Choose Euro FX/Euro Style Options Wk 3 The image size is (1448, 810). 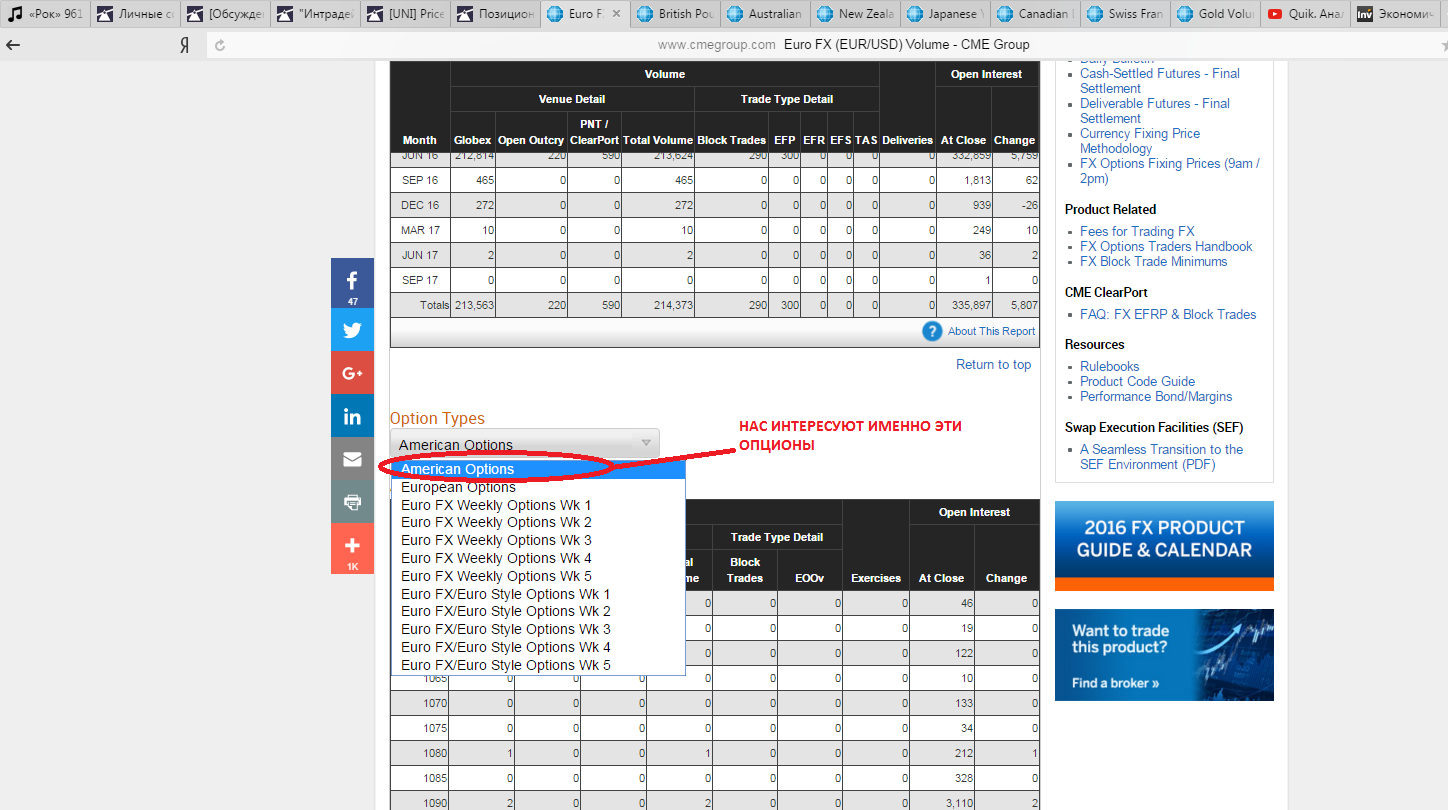click(x=538, y=629)
